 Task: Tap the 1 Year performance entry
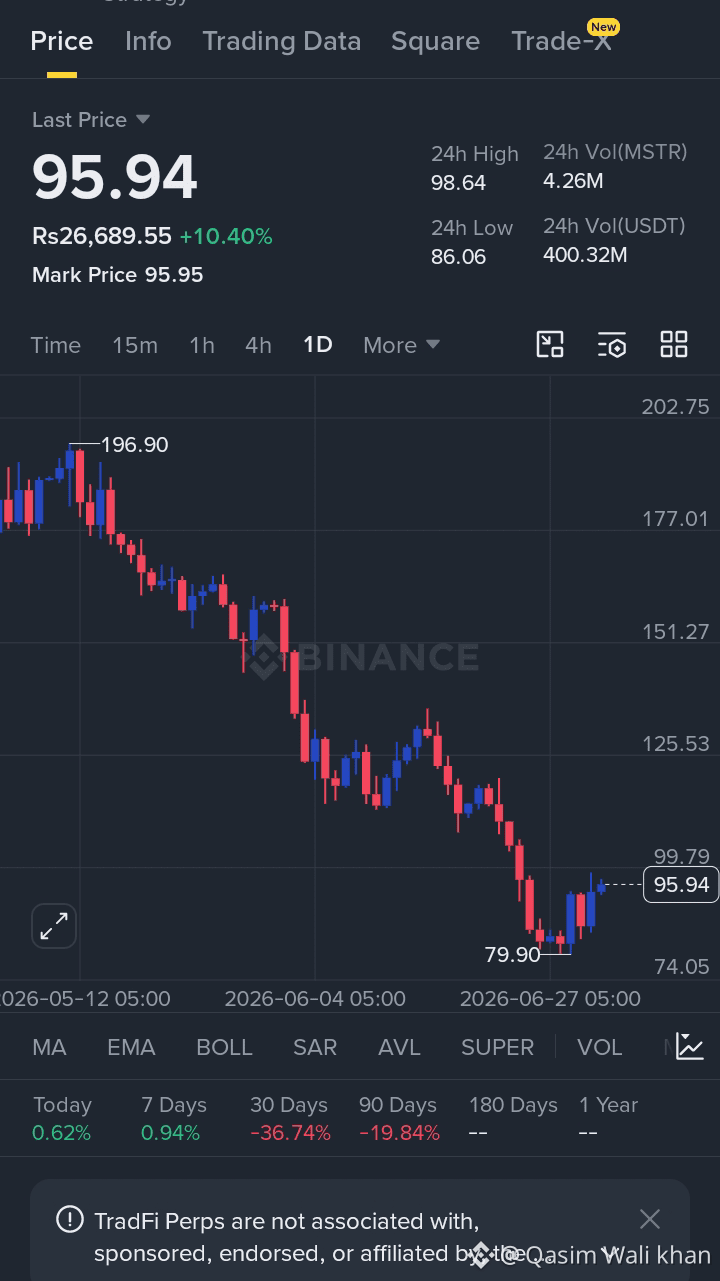pyautogui.click(x=608, y=1119)
